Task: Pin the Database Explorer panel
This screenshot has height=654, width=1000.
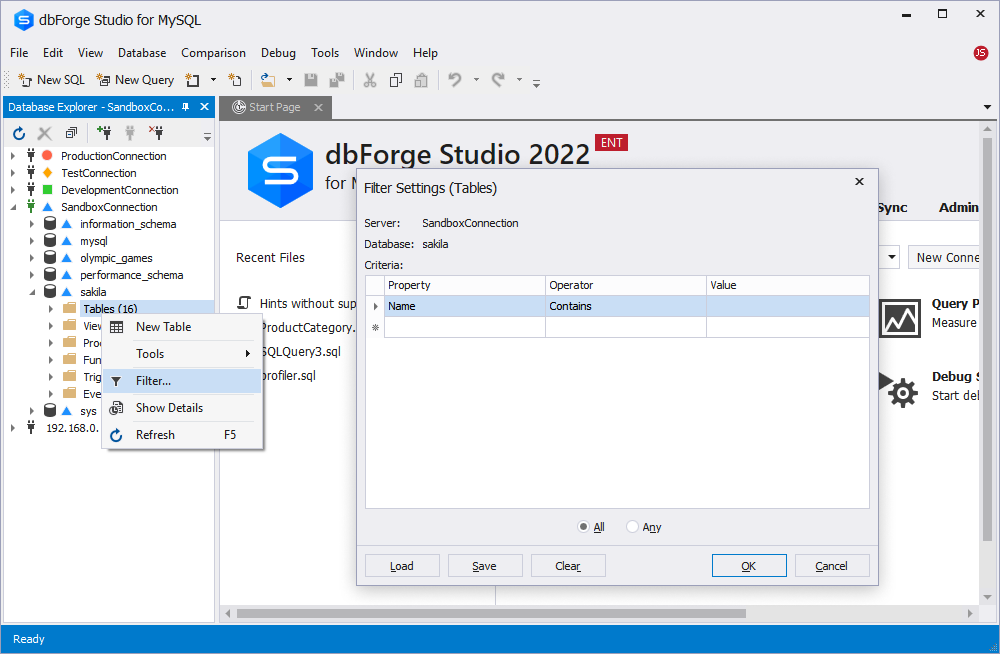Action: tap(186, 107)
